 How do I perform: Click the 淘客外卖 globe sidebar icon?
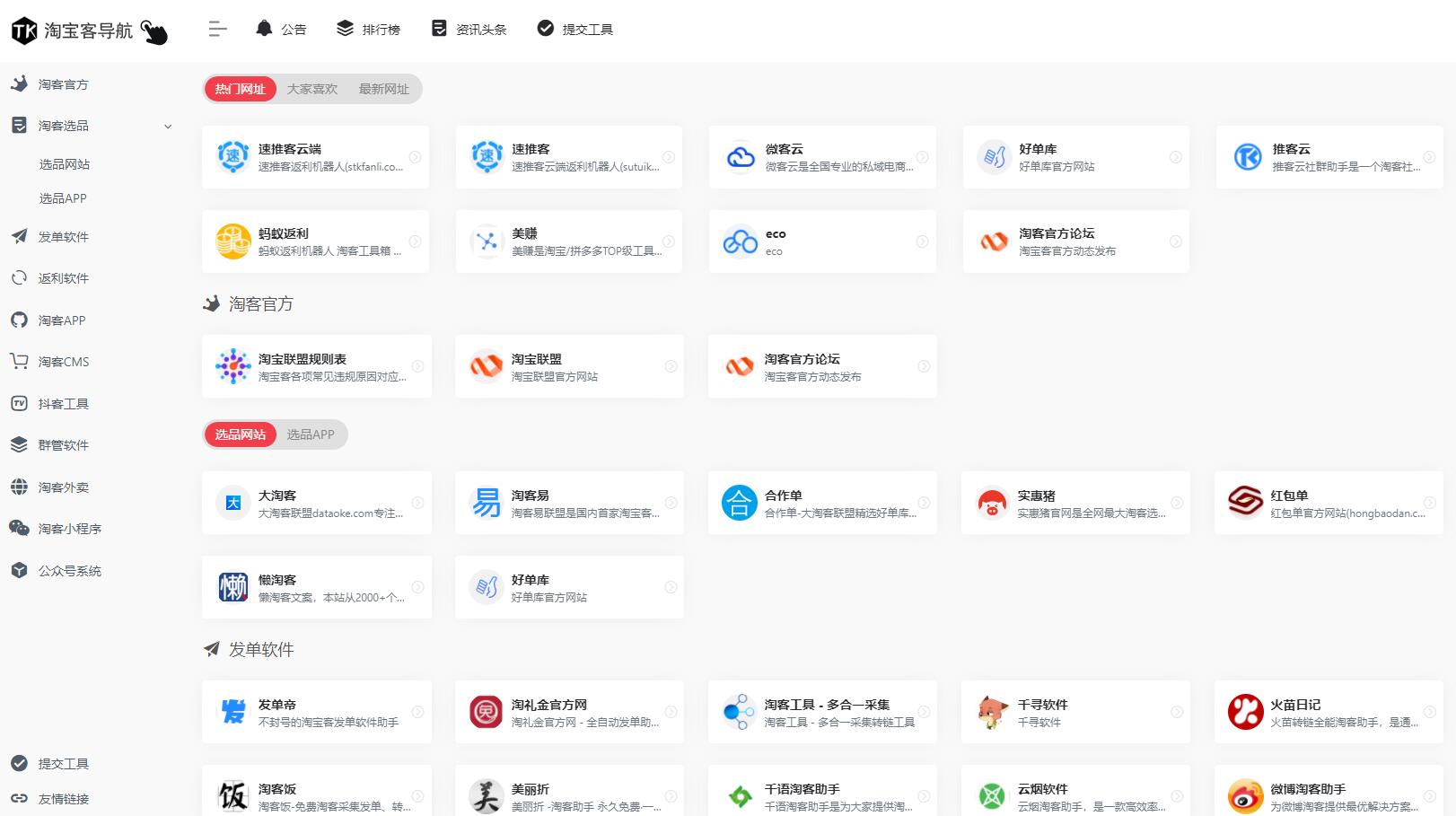coord(19,487)
